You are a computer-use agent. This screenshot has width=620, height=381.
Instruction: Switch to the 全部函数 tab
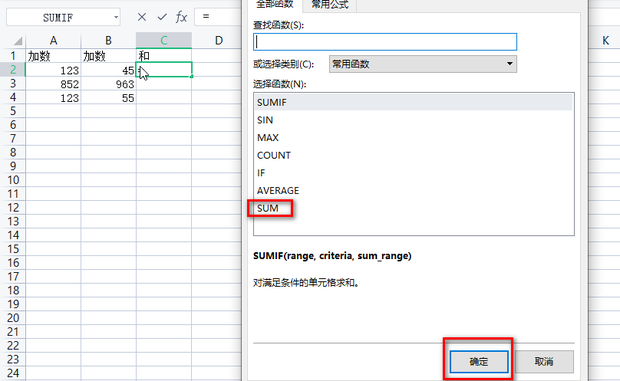275,4
